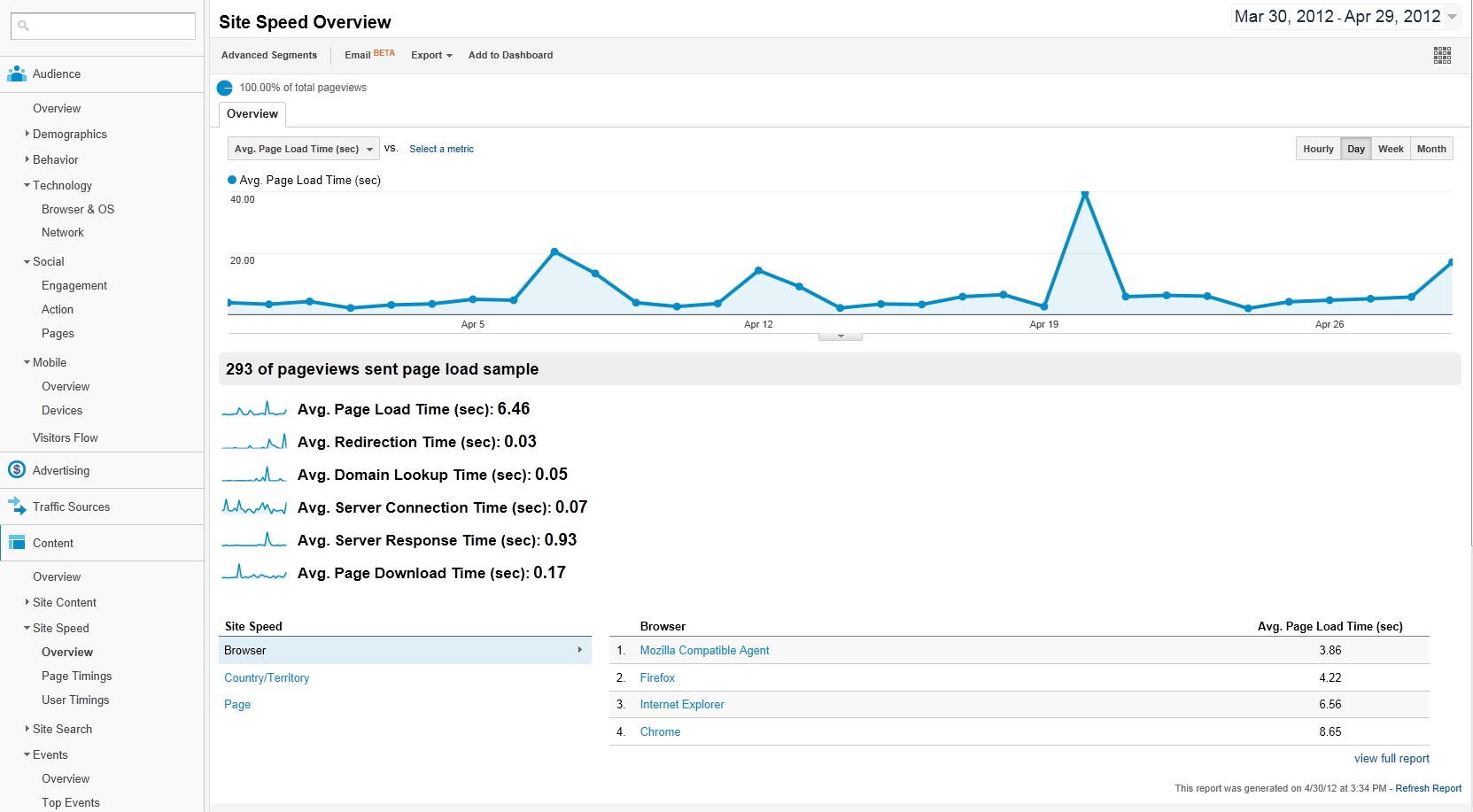Click the view full report link

(1392, 758)
